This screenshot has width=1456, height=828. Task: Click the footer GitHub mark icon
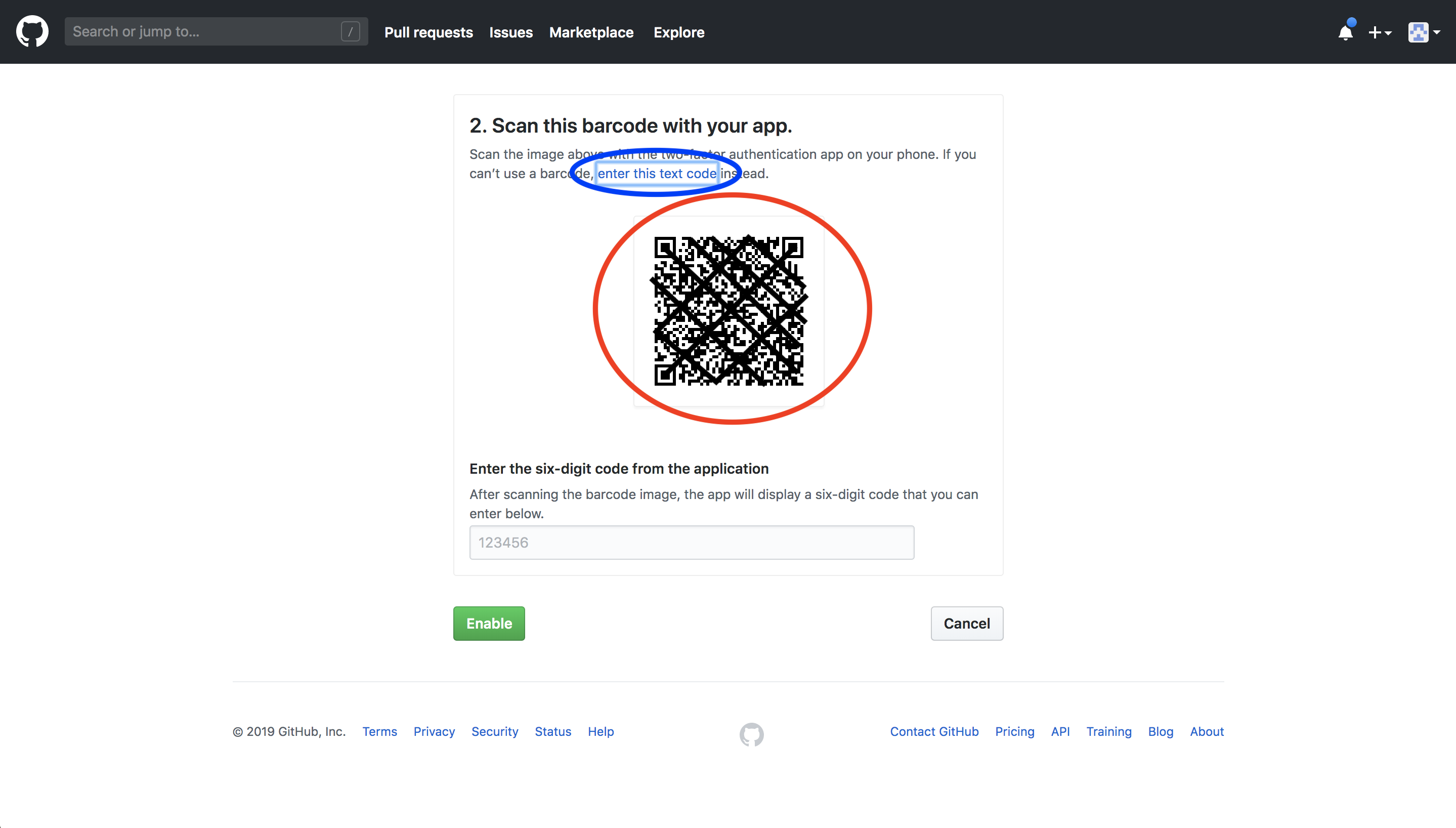click(751, 734)
